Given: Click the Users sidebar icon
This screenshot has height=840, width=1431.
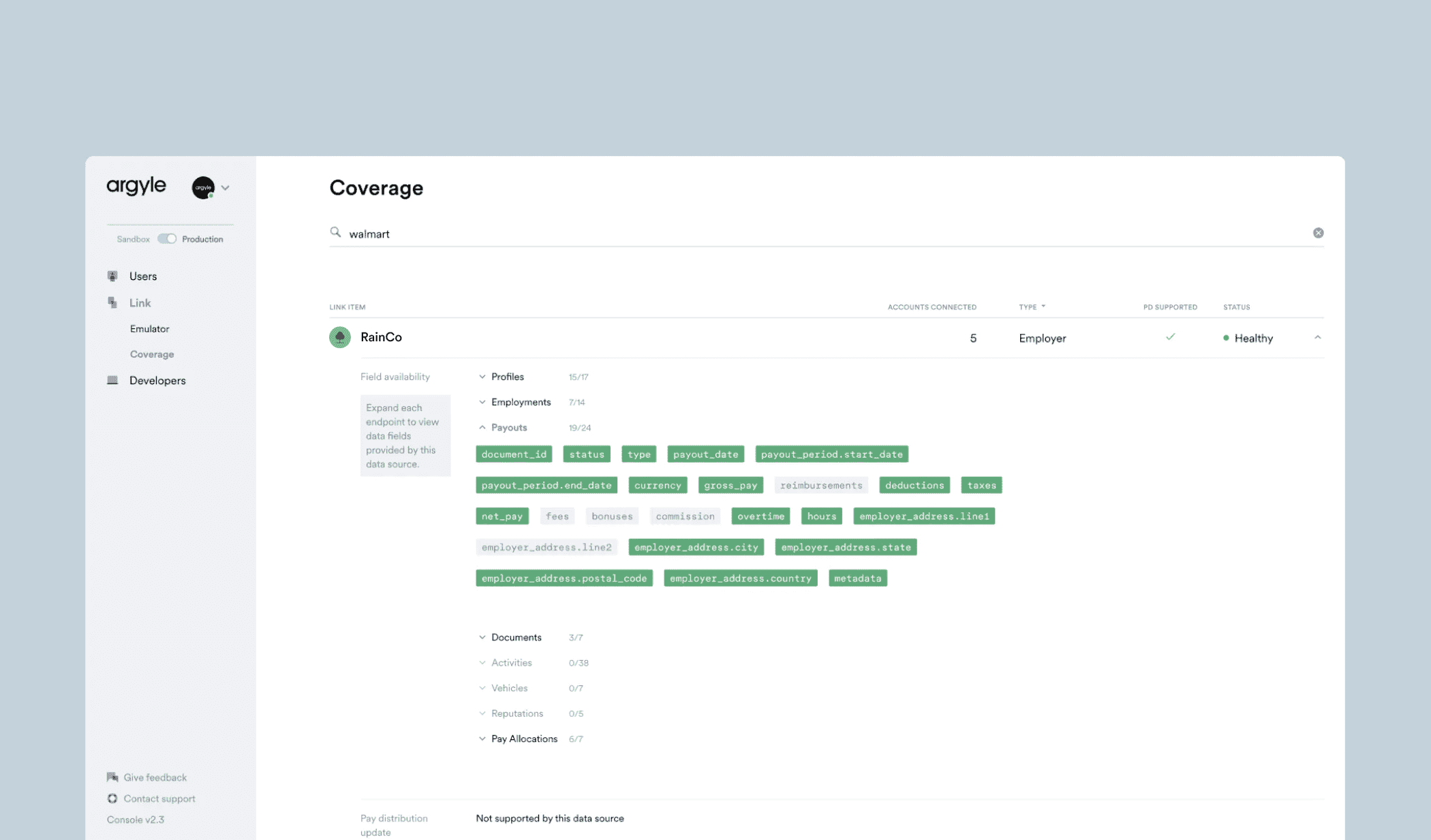Looking at the screenshot, I should (112, 276).
